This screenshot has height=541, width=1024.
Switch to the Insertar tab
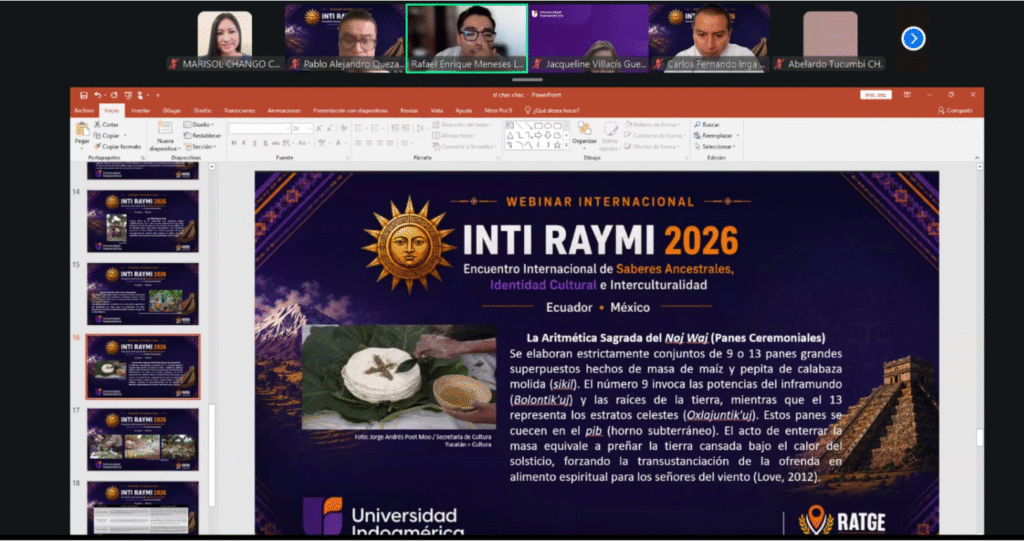tap(140, 110)
